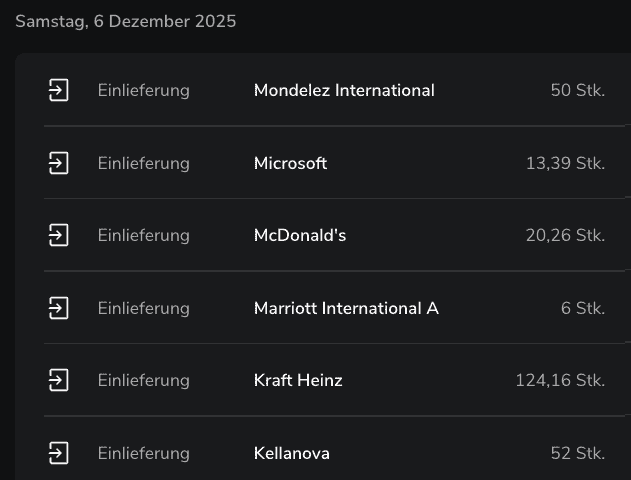Viewport: 631px width, 480px height.
Task: Click the Einlieferung label in Kellanova row
Action: [143, 453]
